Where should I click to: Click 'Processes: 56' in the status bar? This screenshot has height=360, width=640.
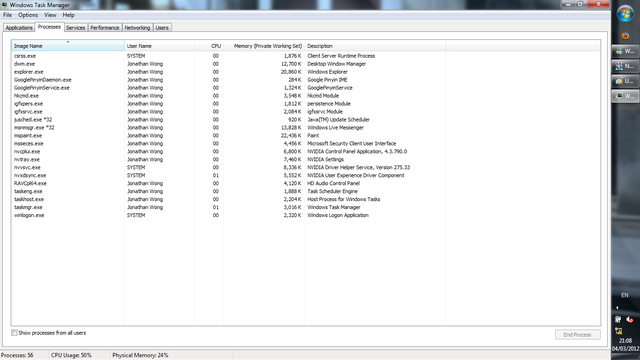coord(17,355)
